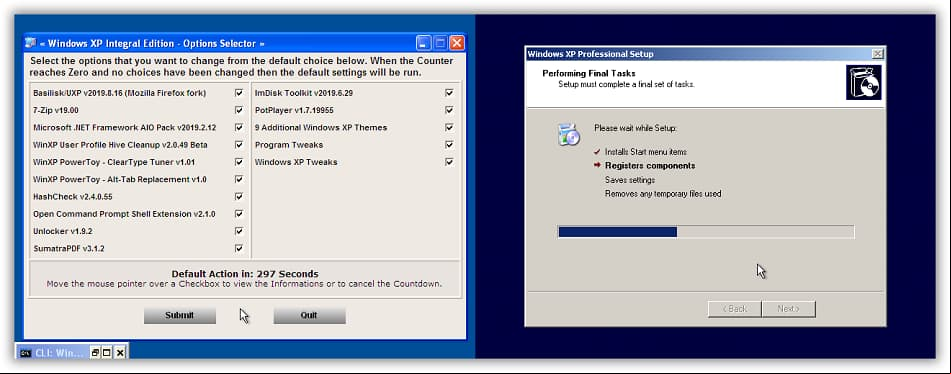This screenshot has width=951, height=374.
Task: Click the '7-Zip v19.00' label
Action: click(56, 110)
